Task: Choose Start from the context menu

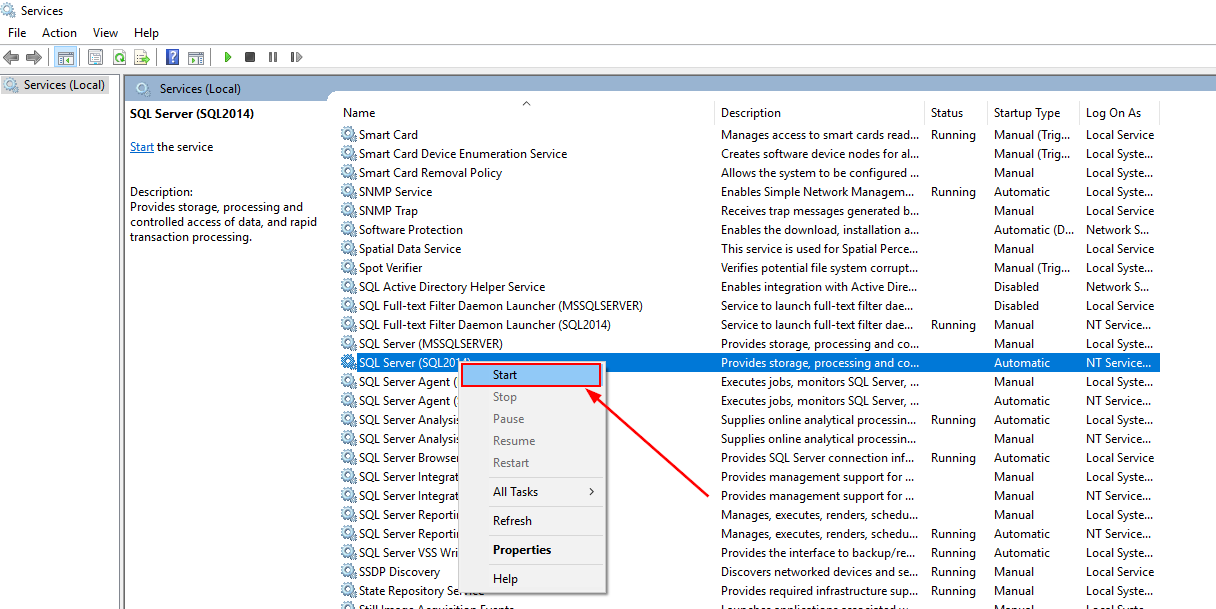Action: 531,375
